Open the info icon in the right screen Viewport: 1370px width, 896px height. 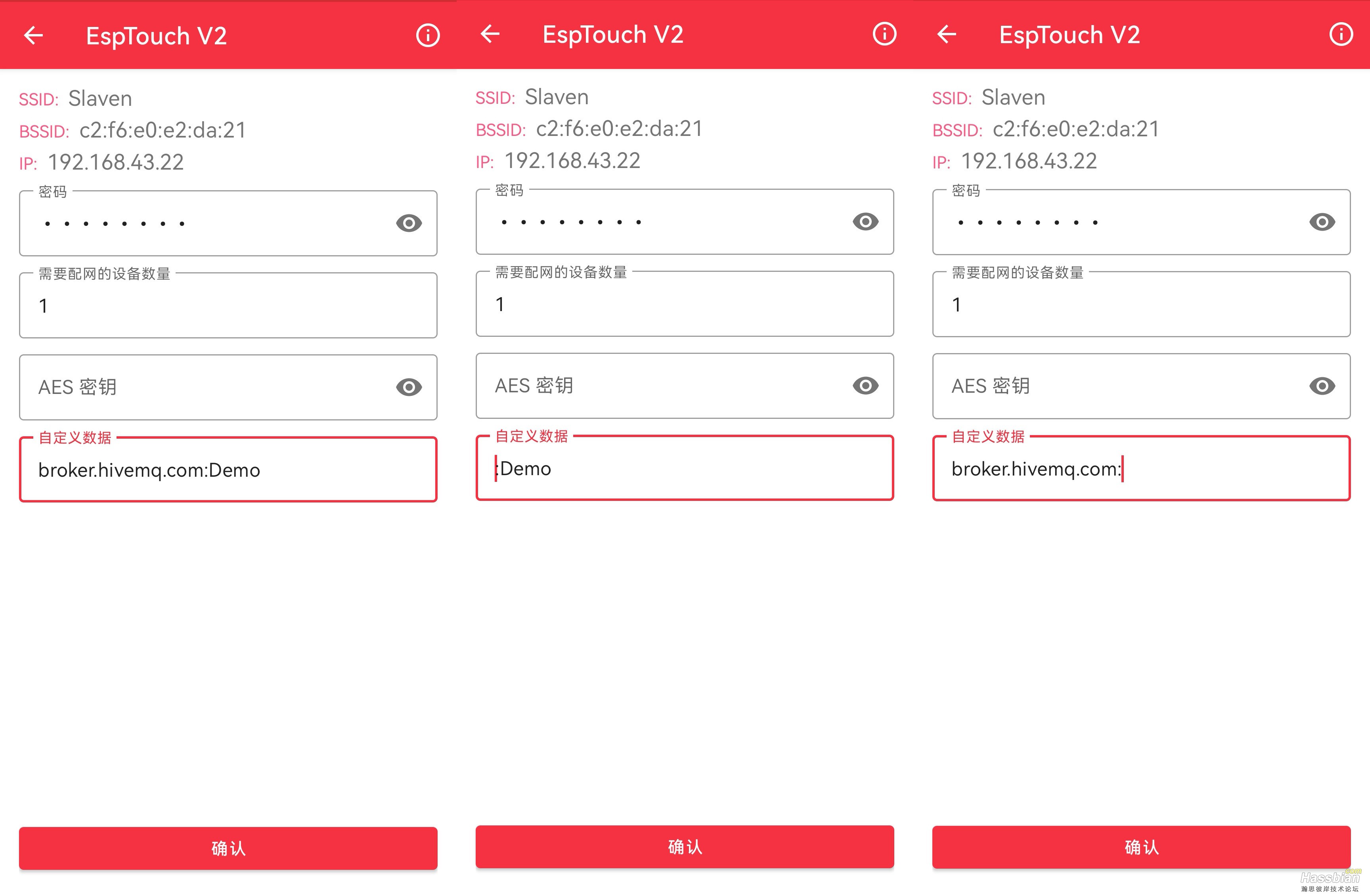tap(1341, 34)
